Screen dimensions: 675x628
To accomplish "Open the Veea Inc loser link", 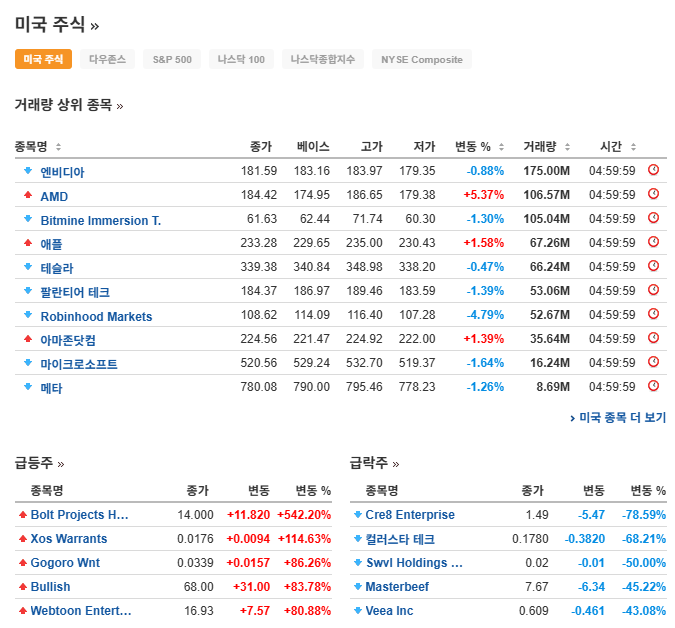I will [x=389, y=610].
